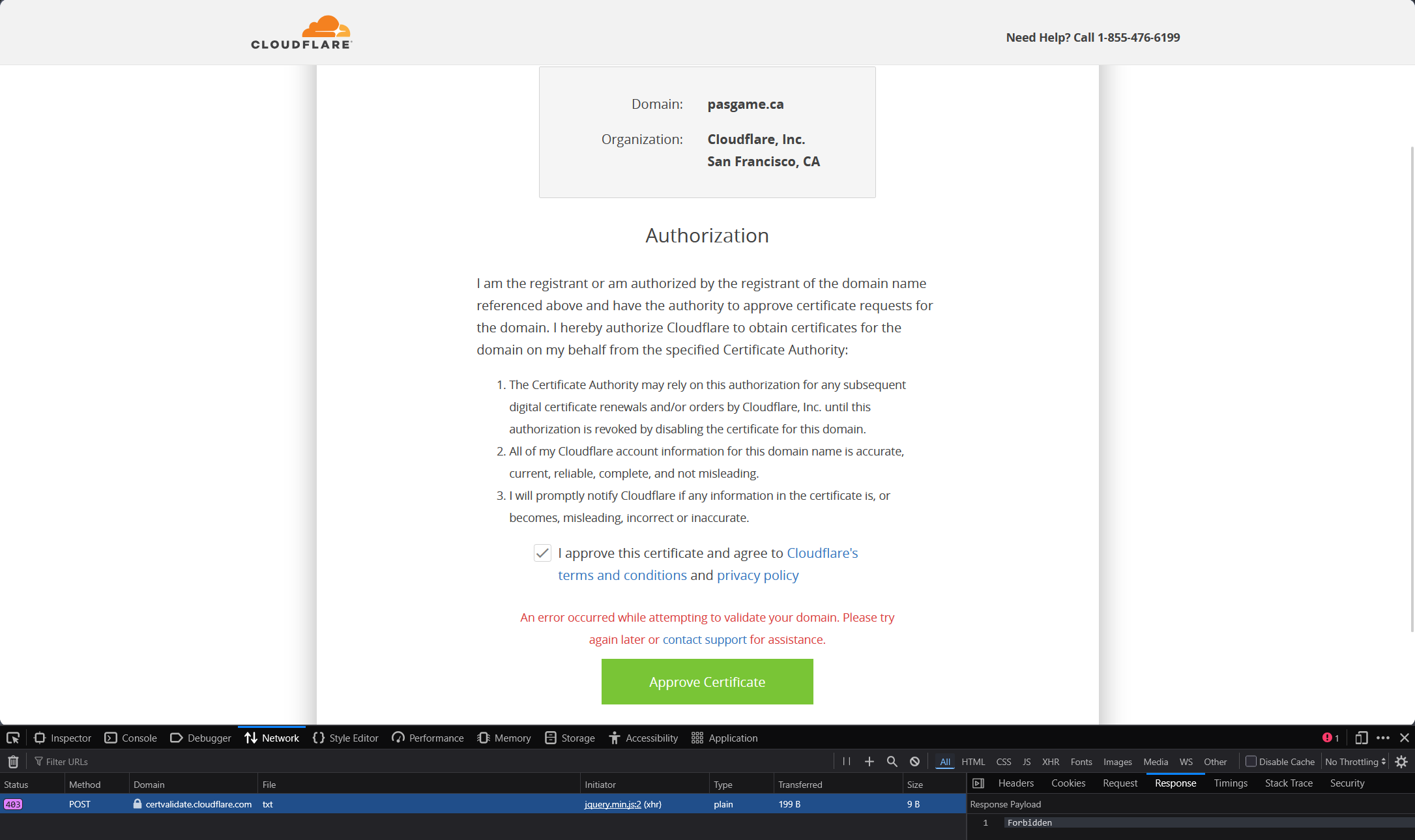Filter requests by XHR type
This screenshot has height=840, width=1415.
tap(1050, 762)
